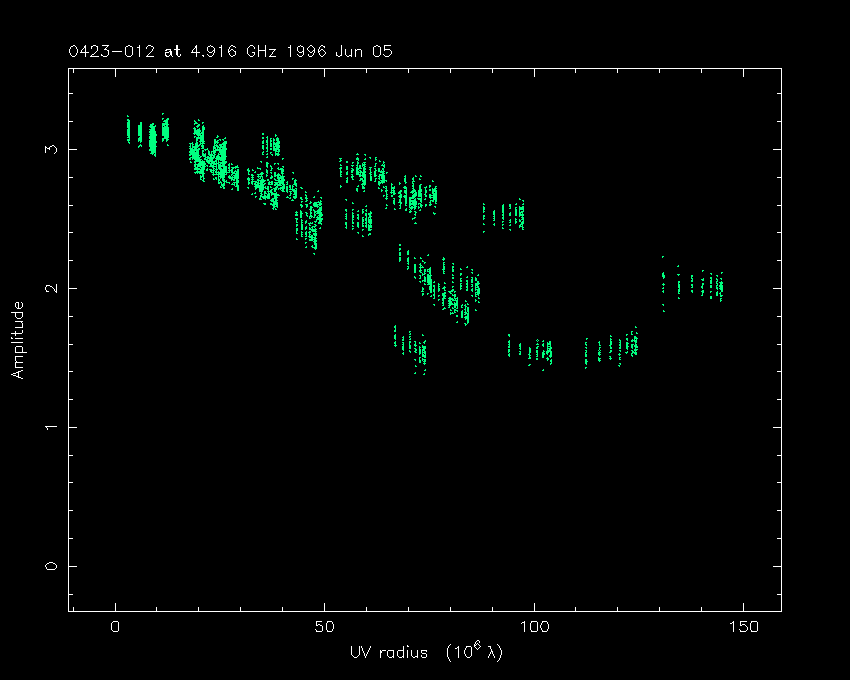The width and height of the screenshot is (850, 680).
Task: Select the 'Amplitude' y-axis label
Action: point(17,339)
